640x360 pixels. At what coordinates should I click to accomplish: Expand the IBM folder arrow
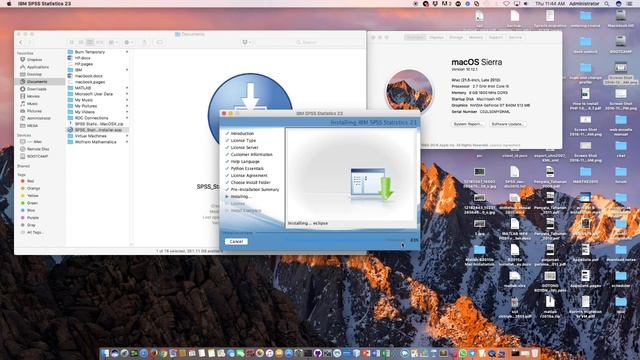pyautogui.click(x=127, y=70)
